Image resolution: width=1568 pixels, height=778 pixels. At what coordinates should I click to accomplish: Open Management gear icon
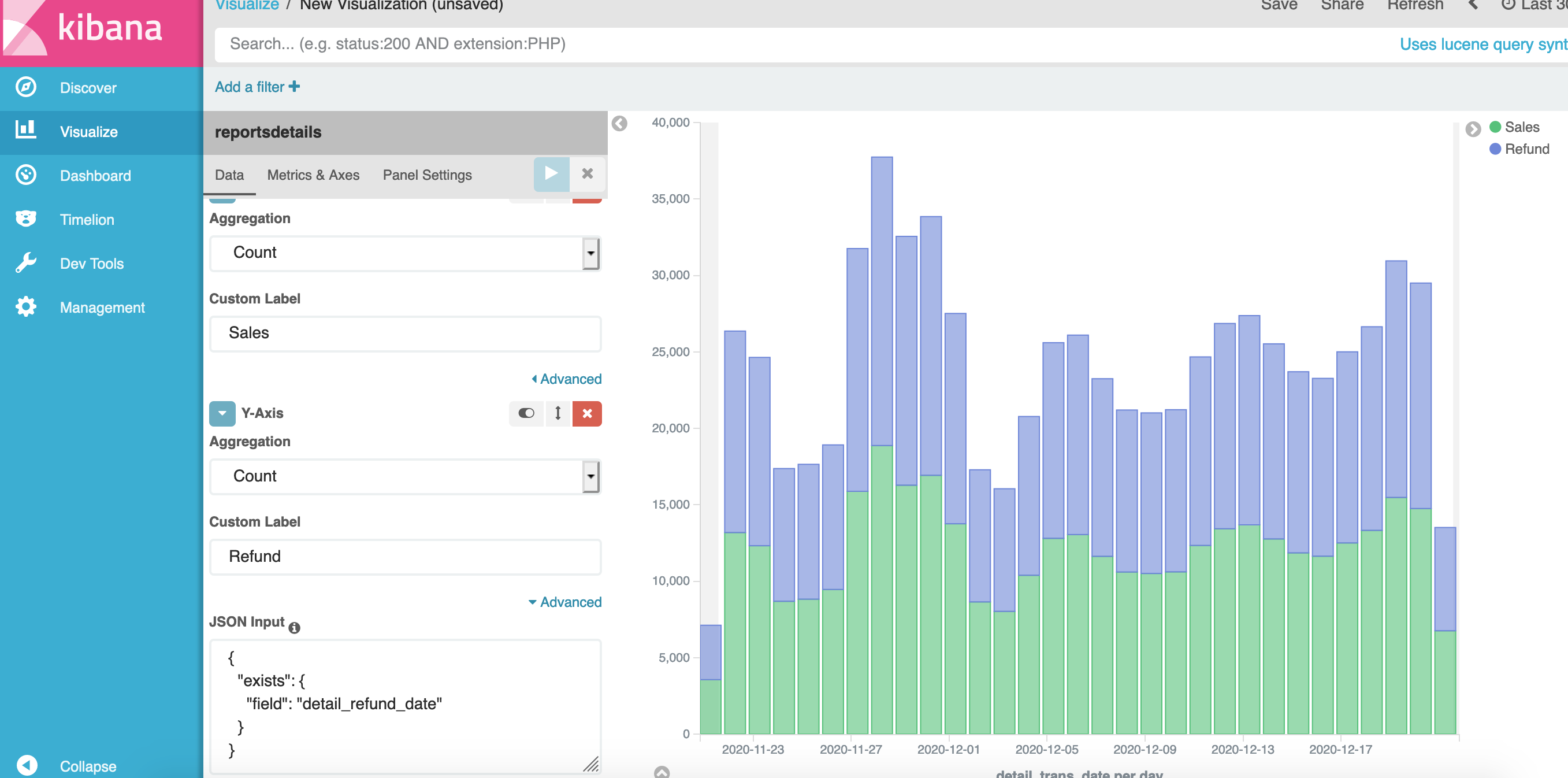[x=25, y=307]
